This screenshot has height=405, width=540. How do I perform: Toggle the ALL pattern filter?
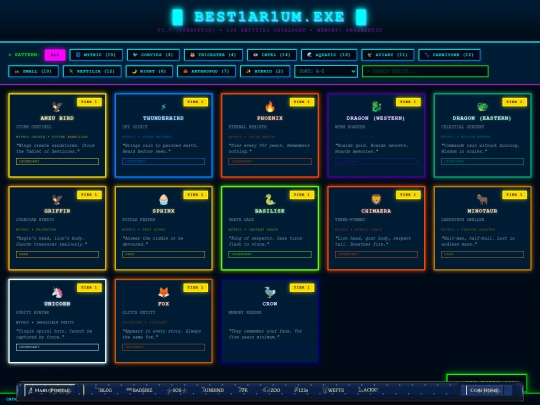[55, 55]
